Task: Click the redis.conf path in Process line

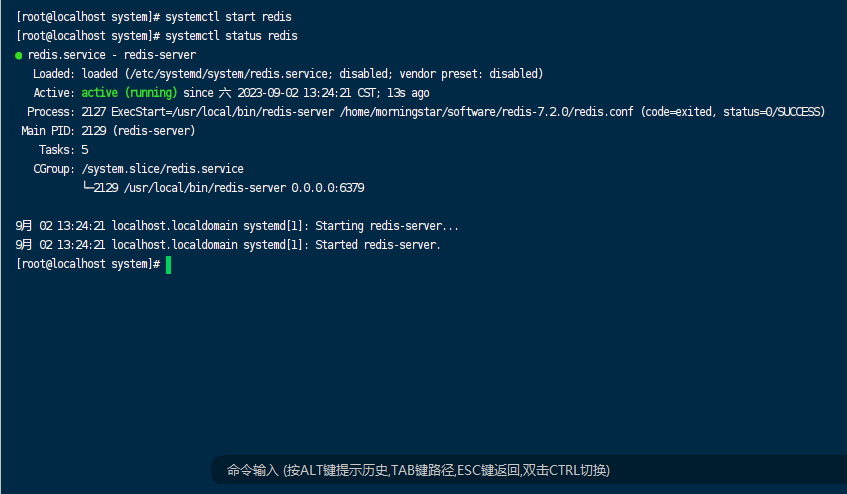Action: [x=486, y=112]
